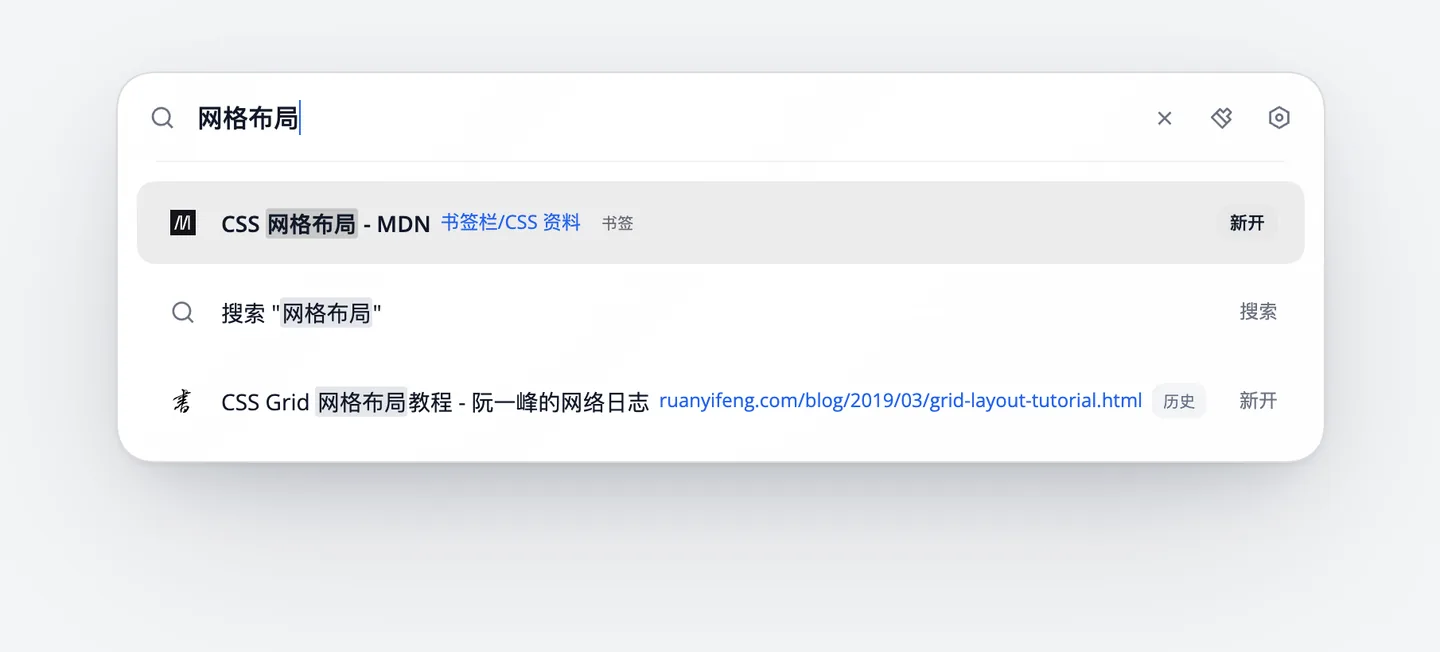Click 新开 on the ruanyifeng history row
The height and width of the screenshot is (652, 1440).
tap(1258, 401)
